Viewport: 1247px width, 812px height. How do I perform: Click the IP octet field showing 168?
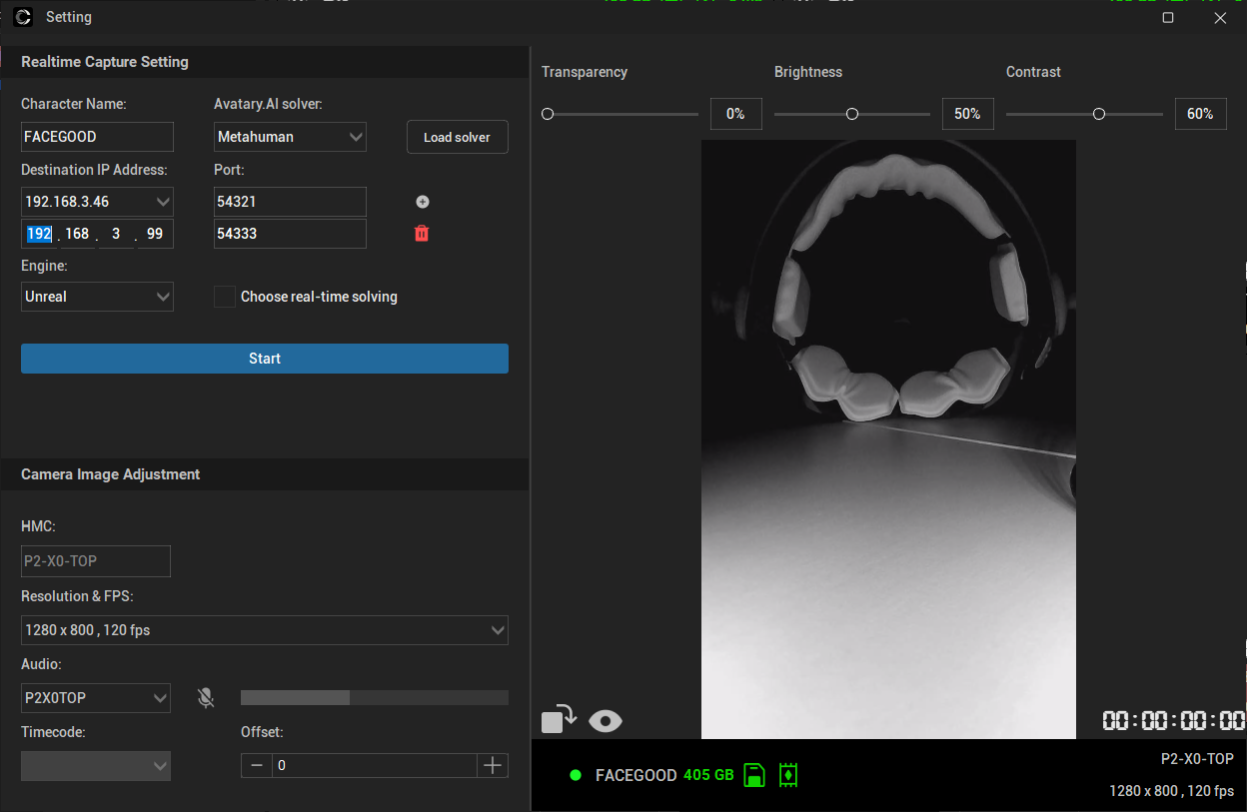[x=77, y=234]
